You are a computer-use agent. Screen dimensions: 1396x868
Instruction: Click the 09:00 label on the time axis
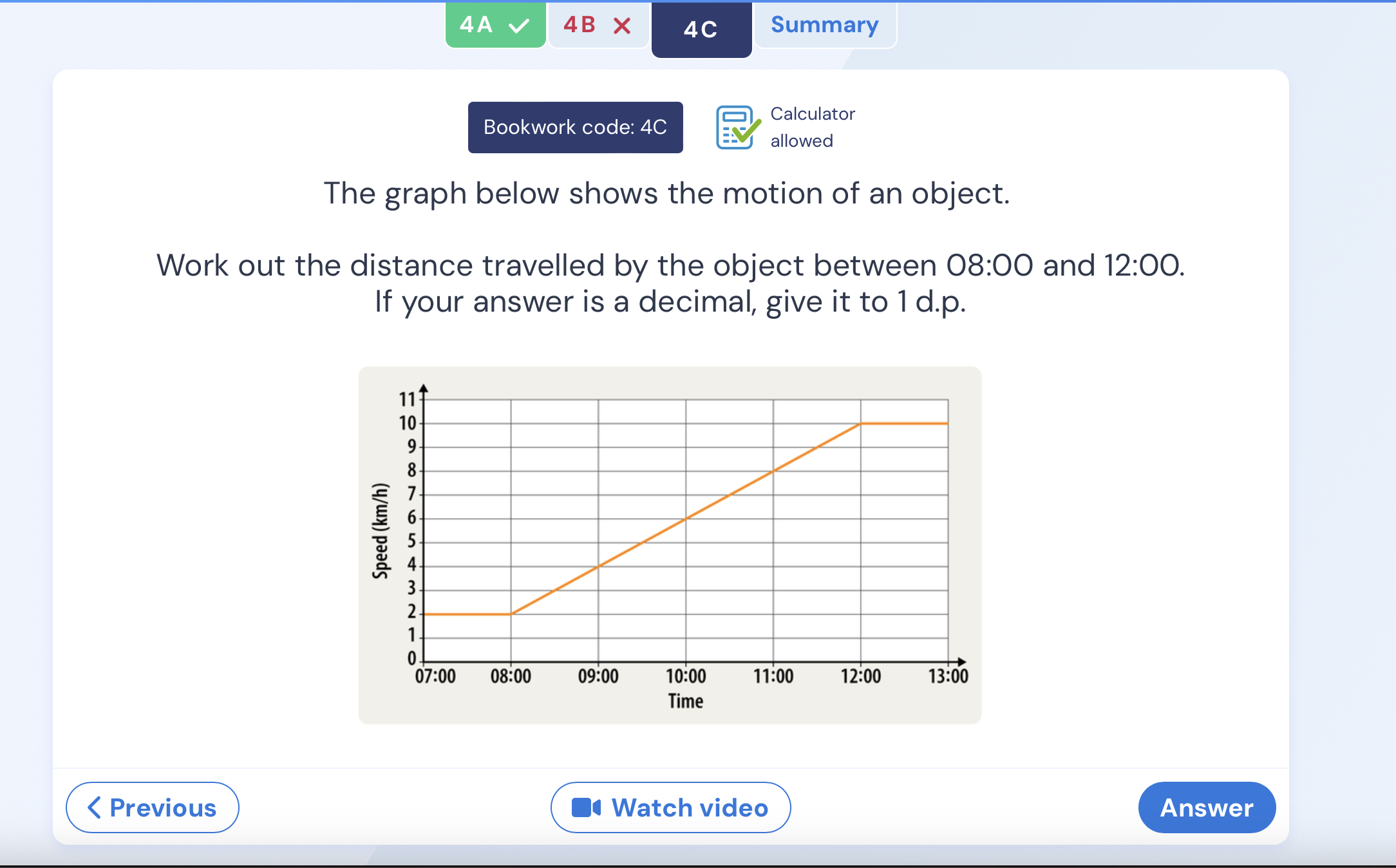click(x=598, y=676)
